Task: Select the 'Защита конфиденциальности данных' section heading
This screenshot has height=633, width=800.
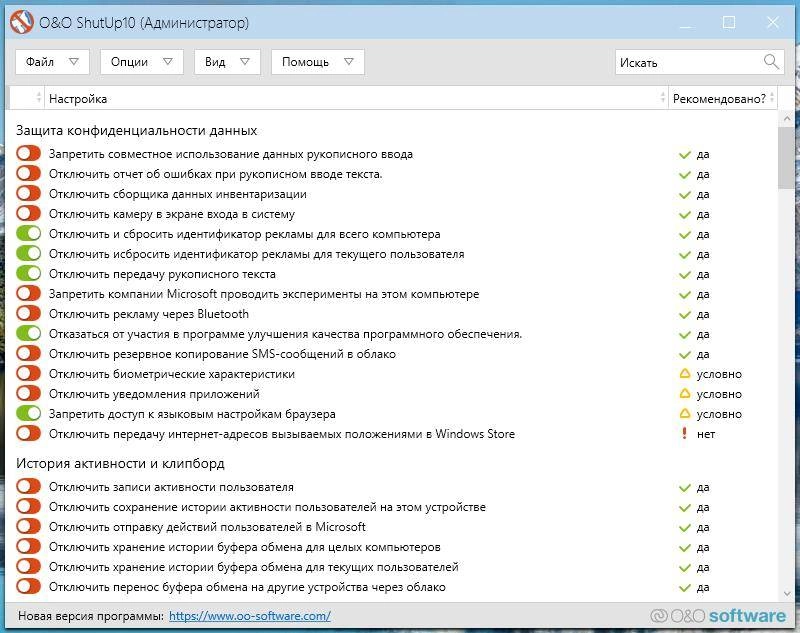Action: tap(136, 131)
